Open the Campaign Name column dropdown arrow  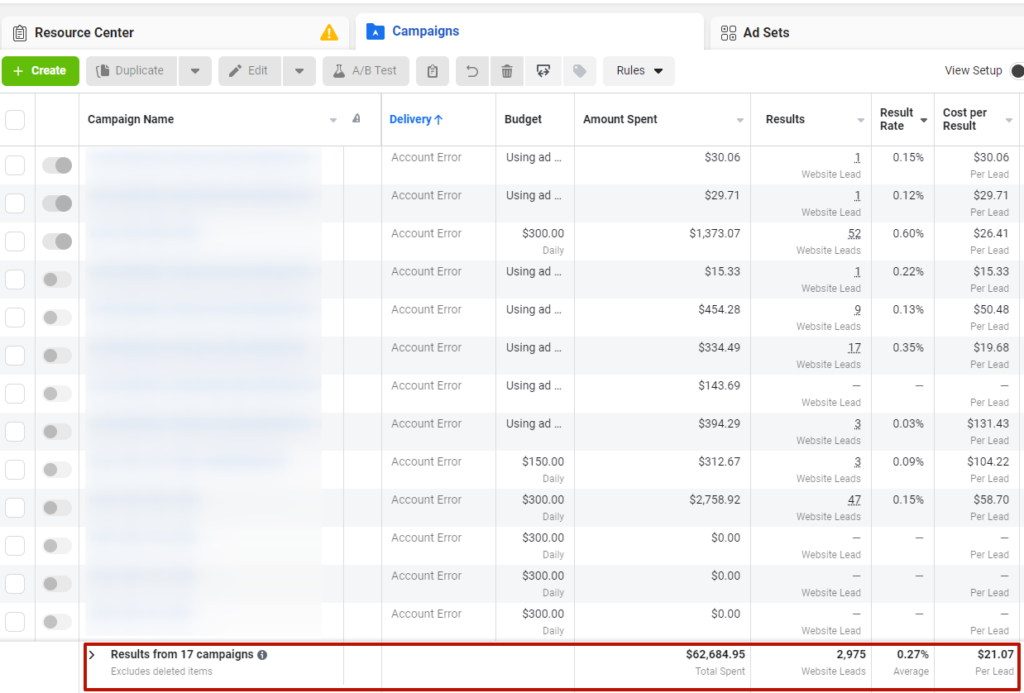pos(334,120)
